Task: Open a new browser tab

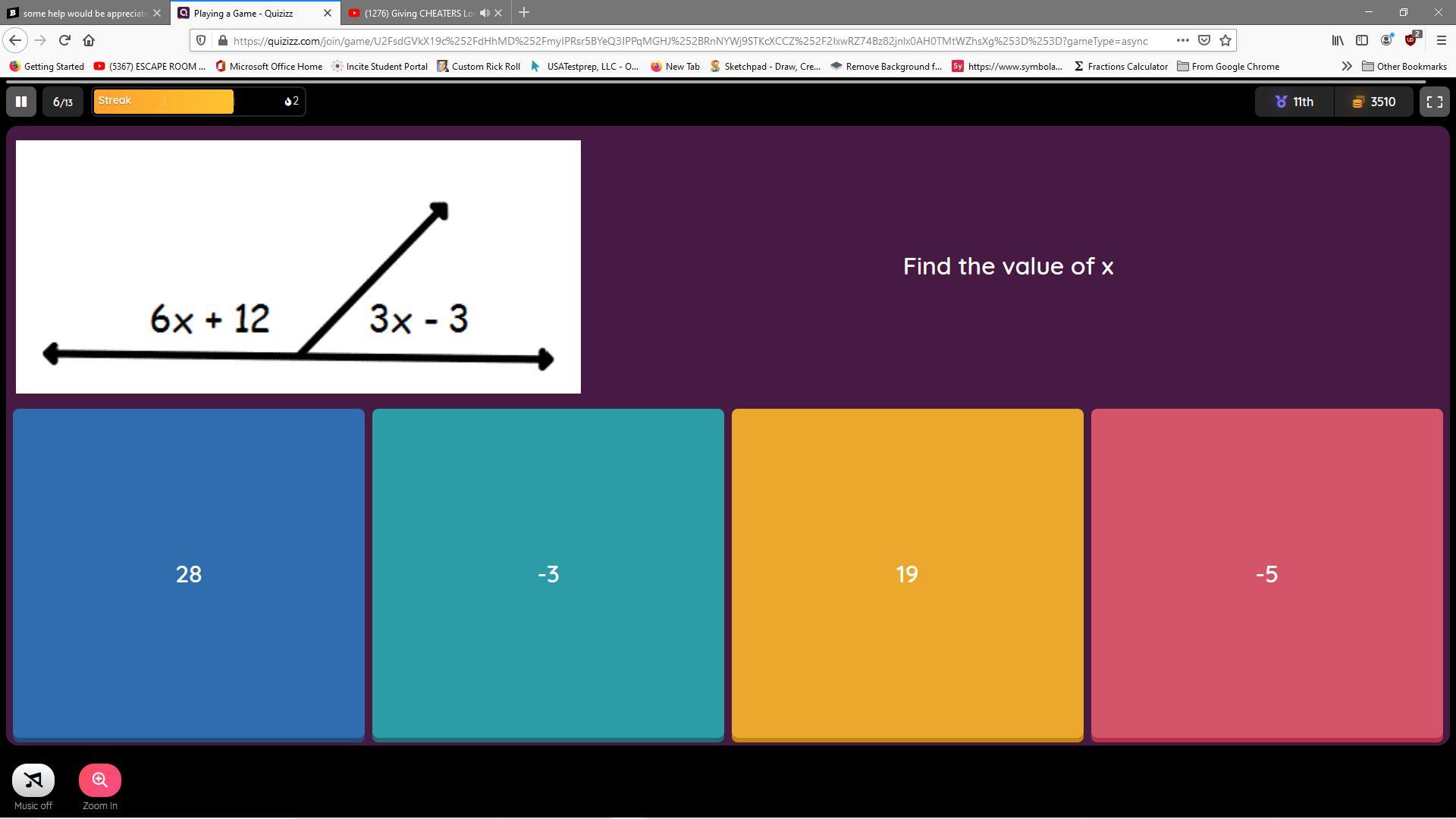Action: click(x=524, y=13)
